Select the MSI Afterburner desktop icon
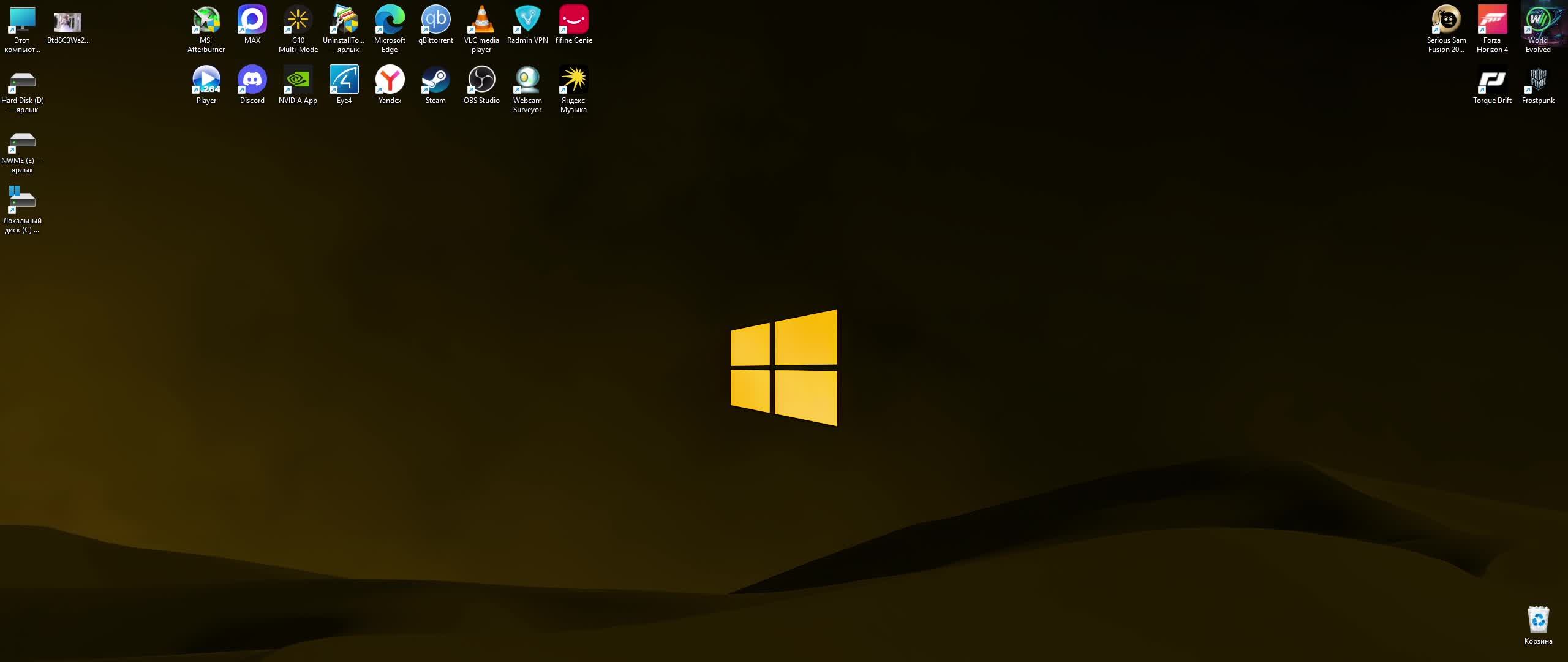The image size is (1568, 662). [206, 20]
